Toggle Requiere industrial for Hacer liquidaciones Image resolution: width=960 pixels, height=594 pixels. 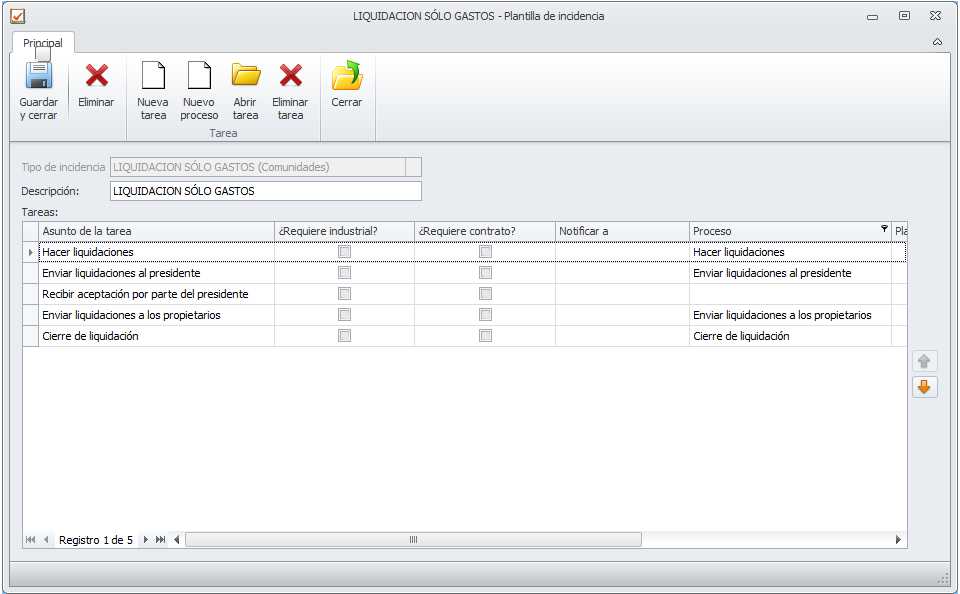coord(345,252)
